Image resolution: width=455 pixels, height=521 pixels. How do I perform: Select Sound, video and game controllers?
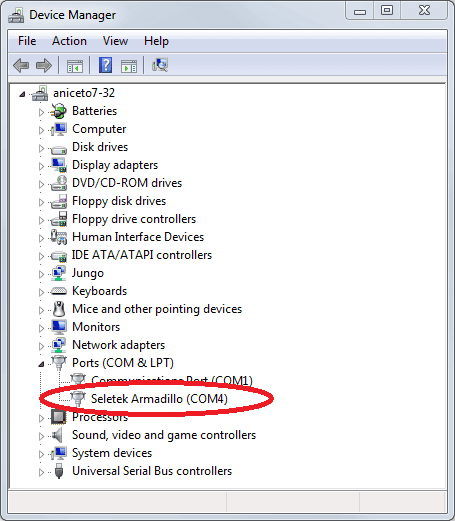164,435
